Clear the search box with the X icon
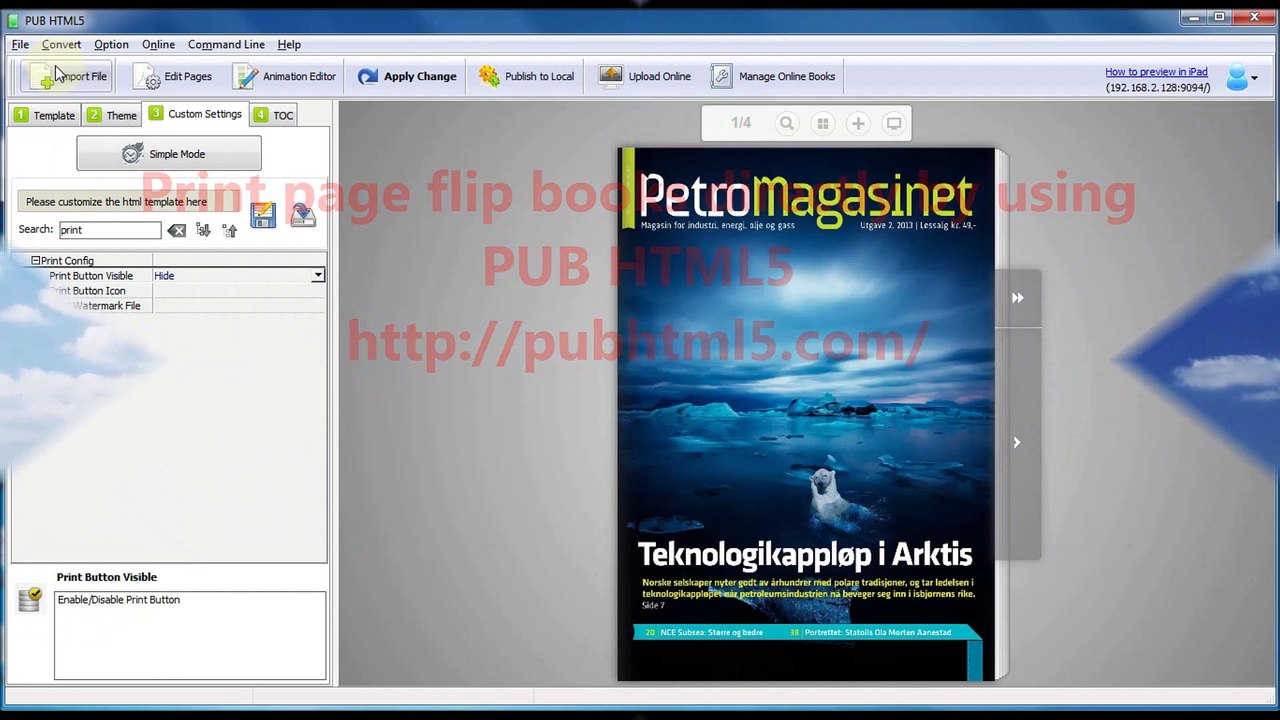The width and height of the screenshot is (1280, 720). click(177, 230)
